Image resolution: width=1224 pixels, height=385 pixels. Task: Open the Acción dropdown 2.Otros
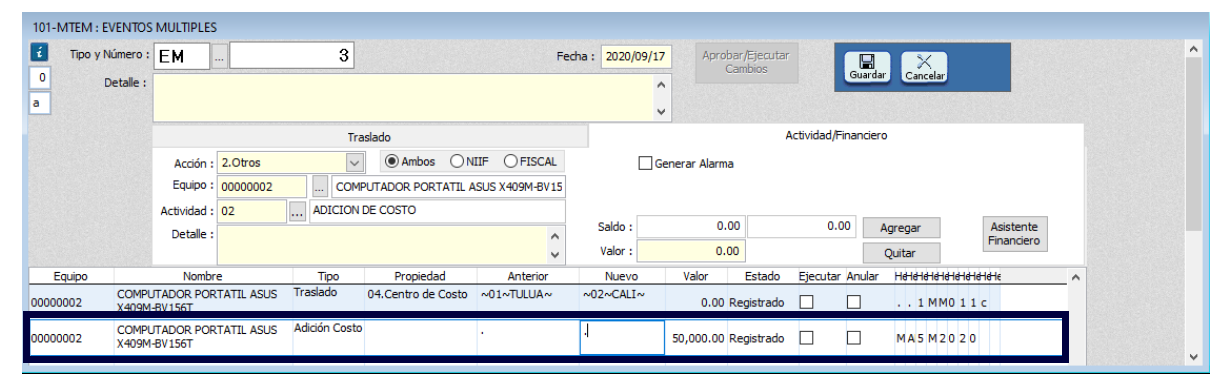pyautogui.click(x=354, y=162)
